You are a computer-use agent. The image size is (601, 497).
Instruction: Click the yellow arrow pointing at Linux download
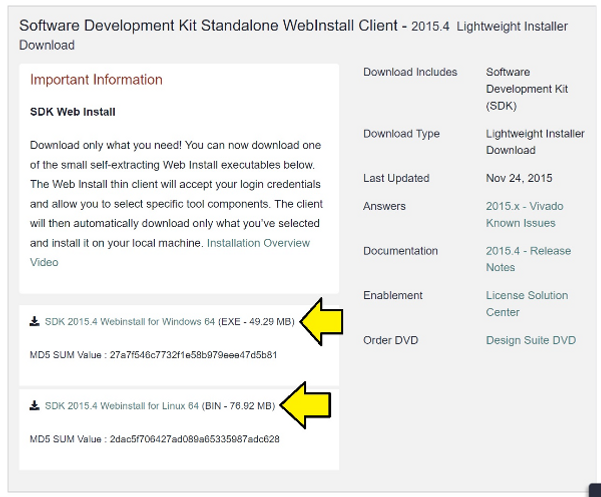coord(304,405)
